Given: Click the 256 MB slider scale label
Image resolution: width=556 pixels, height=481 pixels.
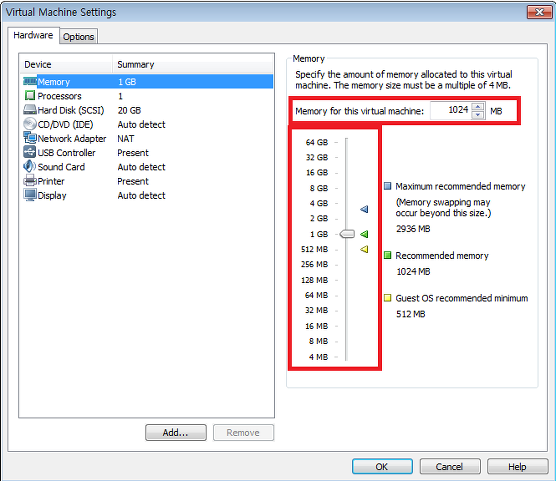Looking at the screenshot, I should (315, 264).
